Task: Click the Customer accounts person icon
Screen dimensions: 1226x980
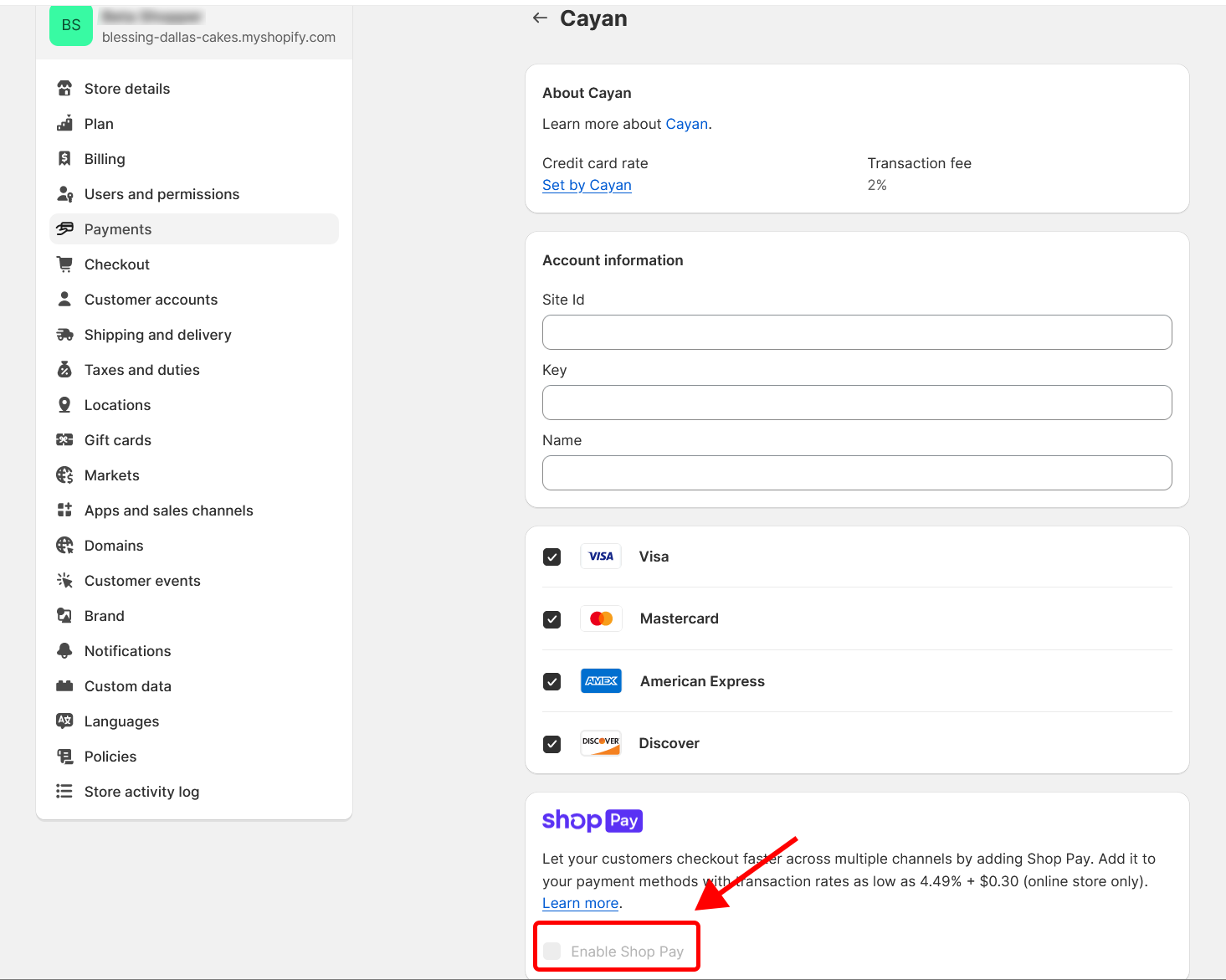Action: click(x=64, y=300)
